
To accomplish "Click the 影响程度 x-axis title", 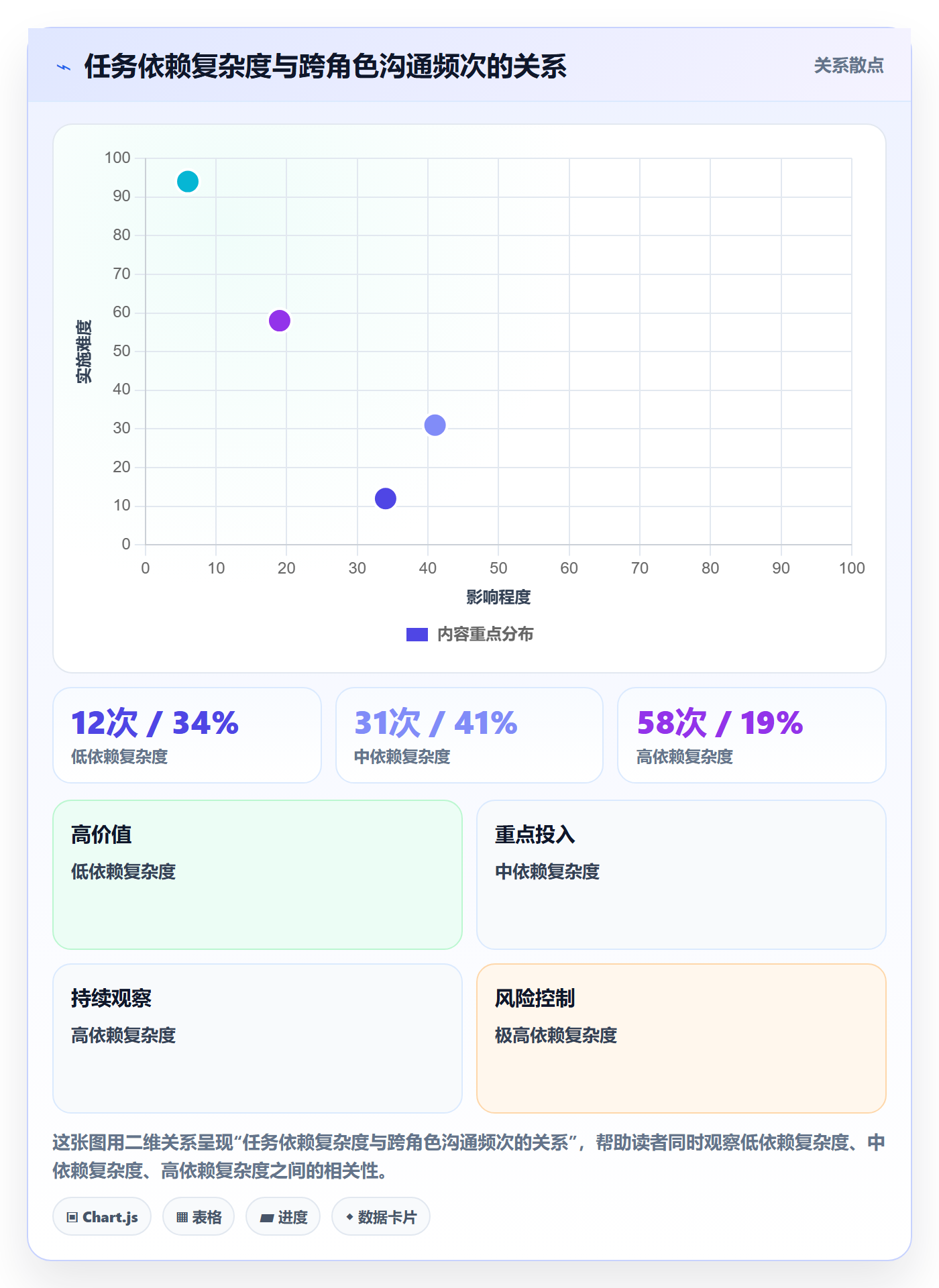I will coord(498,597).
